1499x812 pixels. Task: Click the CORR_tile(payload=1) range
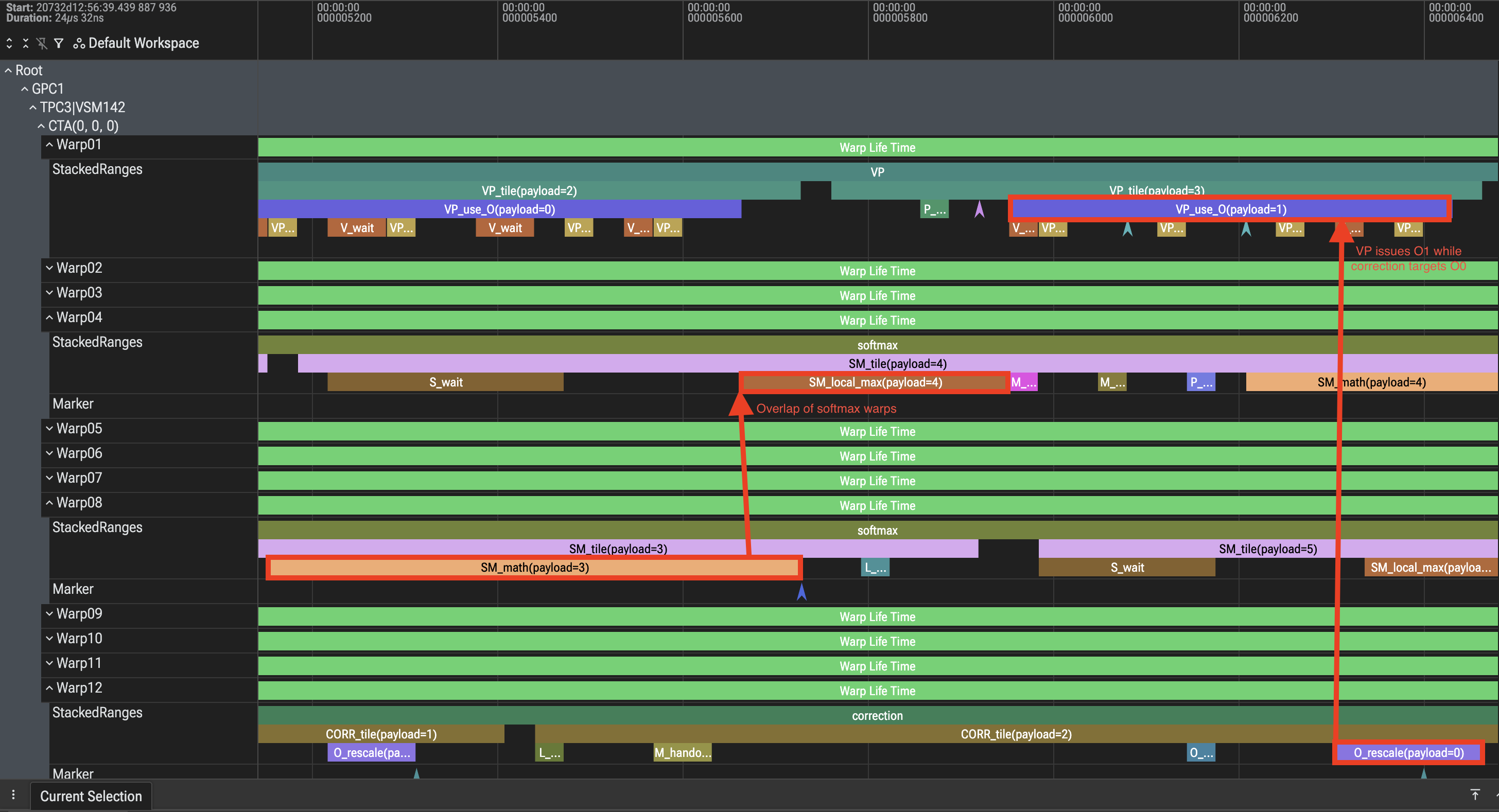(381, 734)
